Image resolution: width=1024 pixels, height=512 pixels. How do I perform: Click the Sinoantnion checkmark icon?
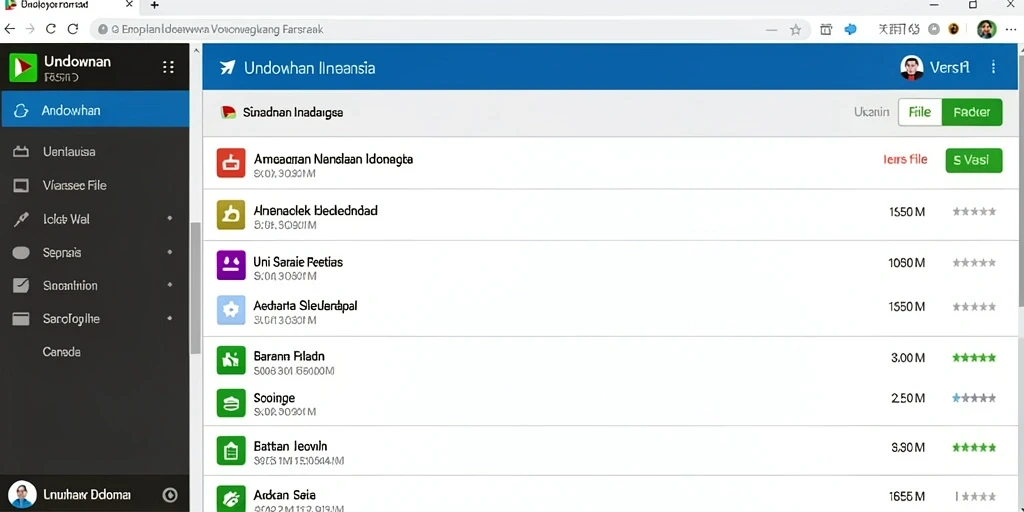(x=21, y=285)
